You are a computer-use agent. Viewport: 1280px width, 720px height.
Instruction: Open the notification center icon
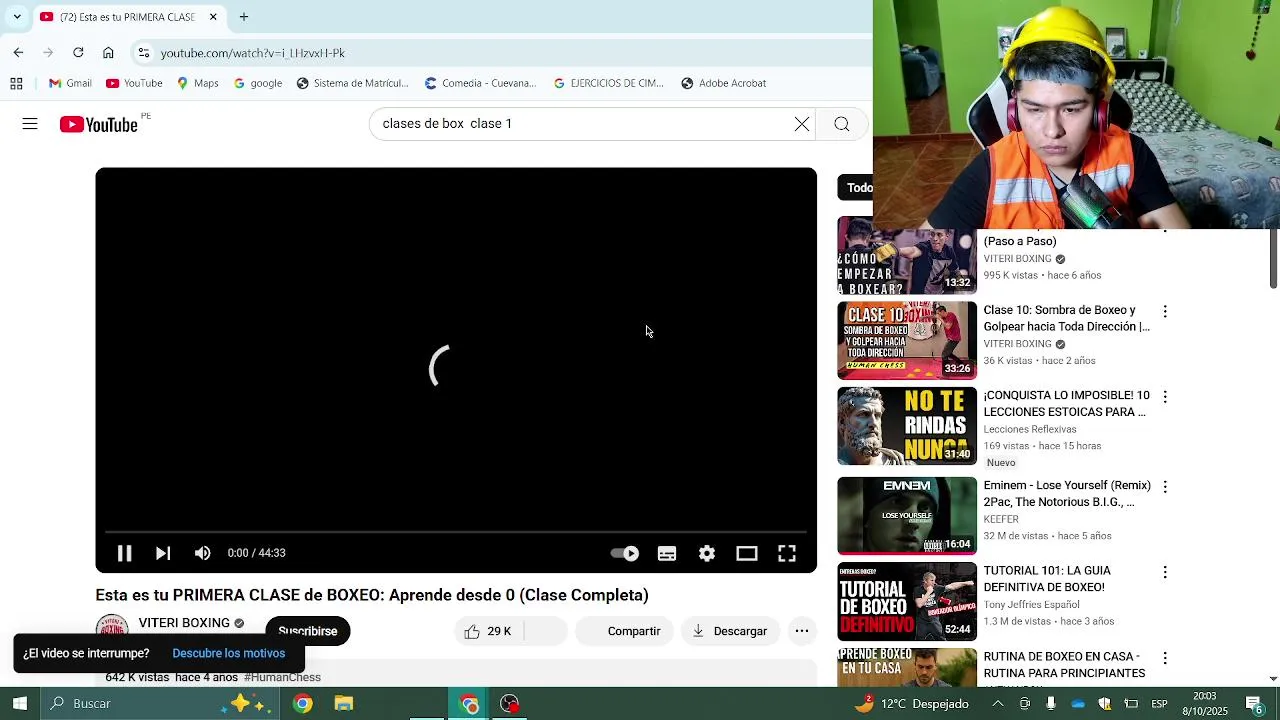tap(1253, 704)
